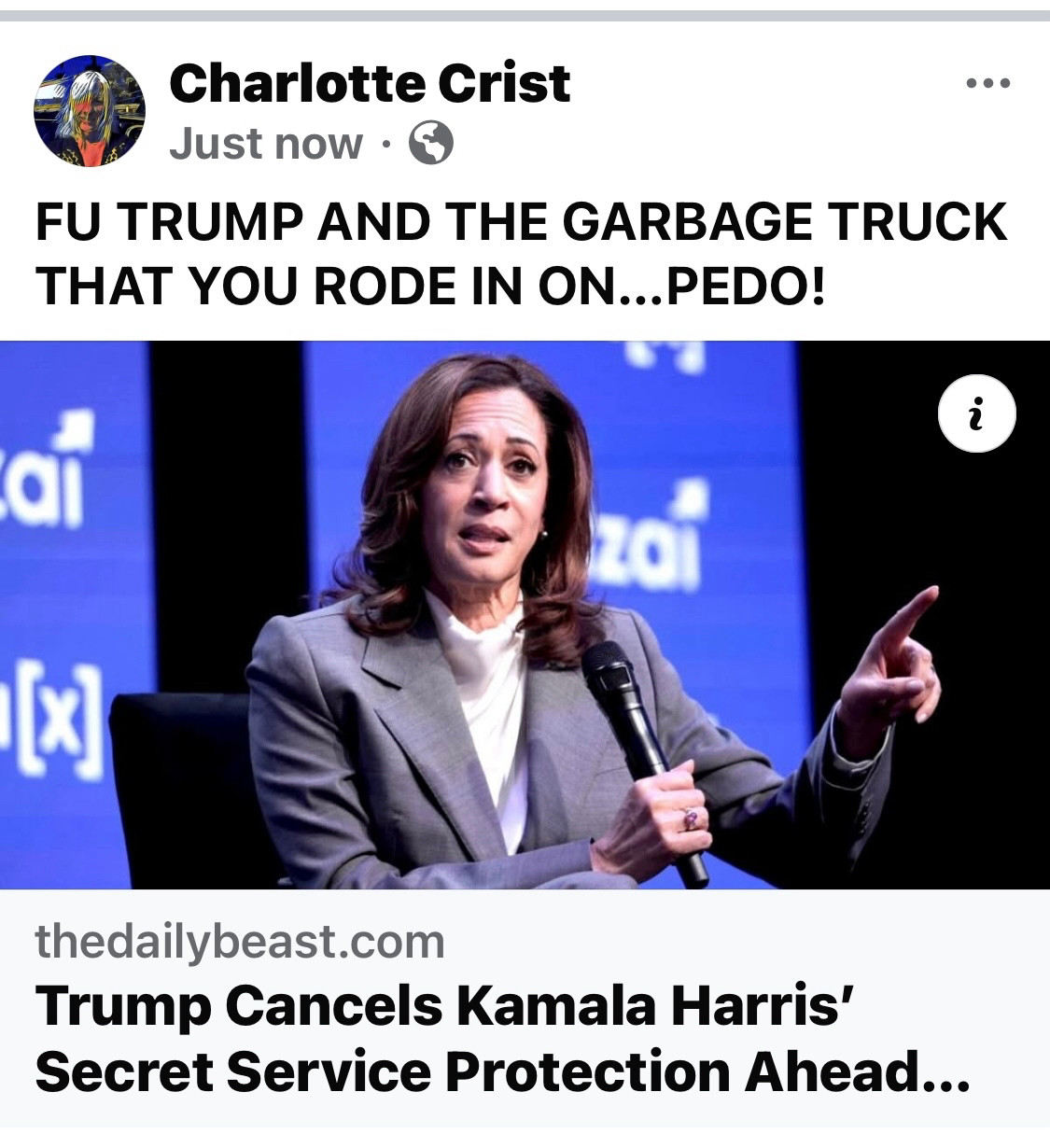Viewport: 1050px width, 1148px height.
Task: Click the thedailybeast.com source domain
Action: tap(240, 942)
